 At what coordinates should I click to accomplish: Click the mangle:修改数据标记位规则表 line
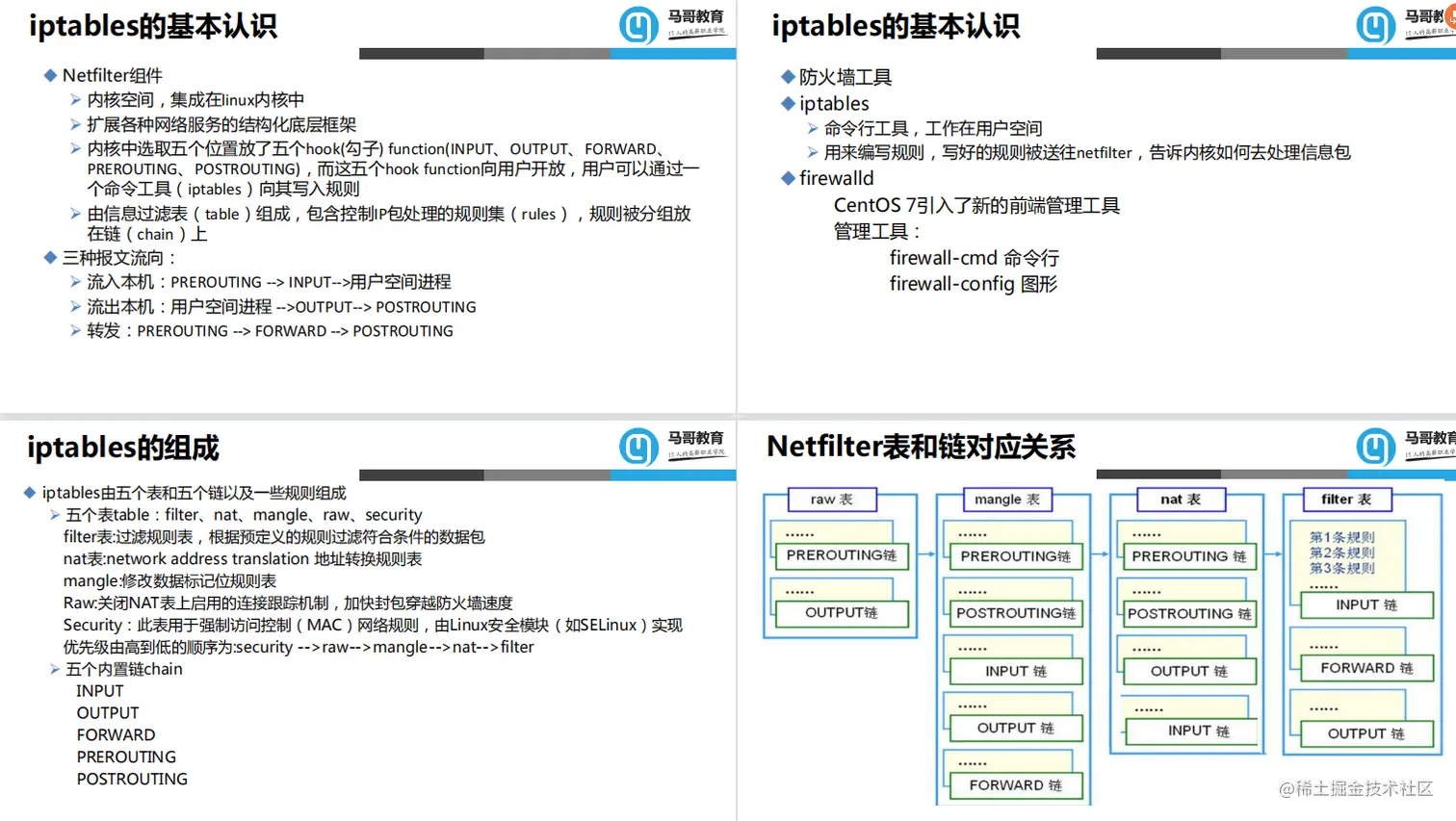tap(169, 581)
